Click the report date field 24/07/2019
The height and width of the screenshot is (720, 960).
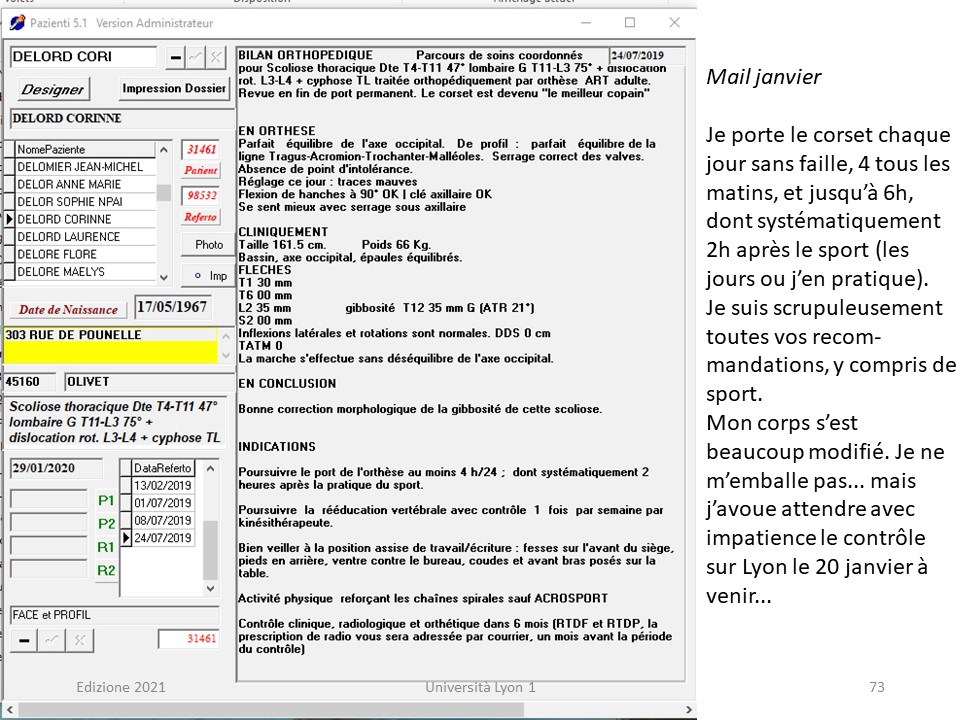pyautogui.click(x=647, y=55)
